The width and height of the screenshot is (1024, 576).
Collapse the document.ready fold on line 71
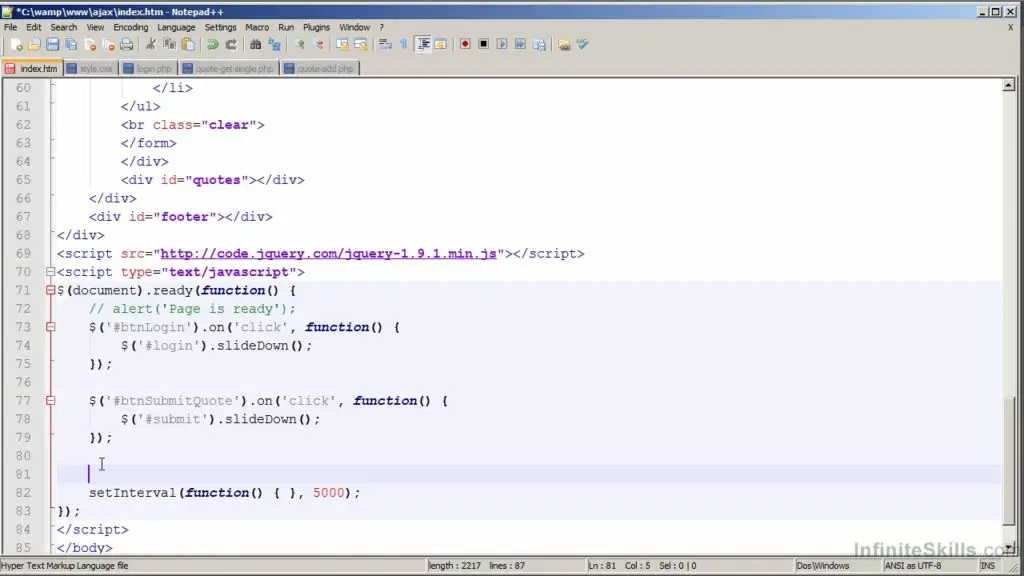(x=50, y=290)
